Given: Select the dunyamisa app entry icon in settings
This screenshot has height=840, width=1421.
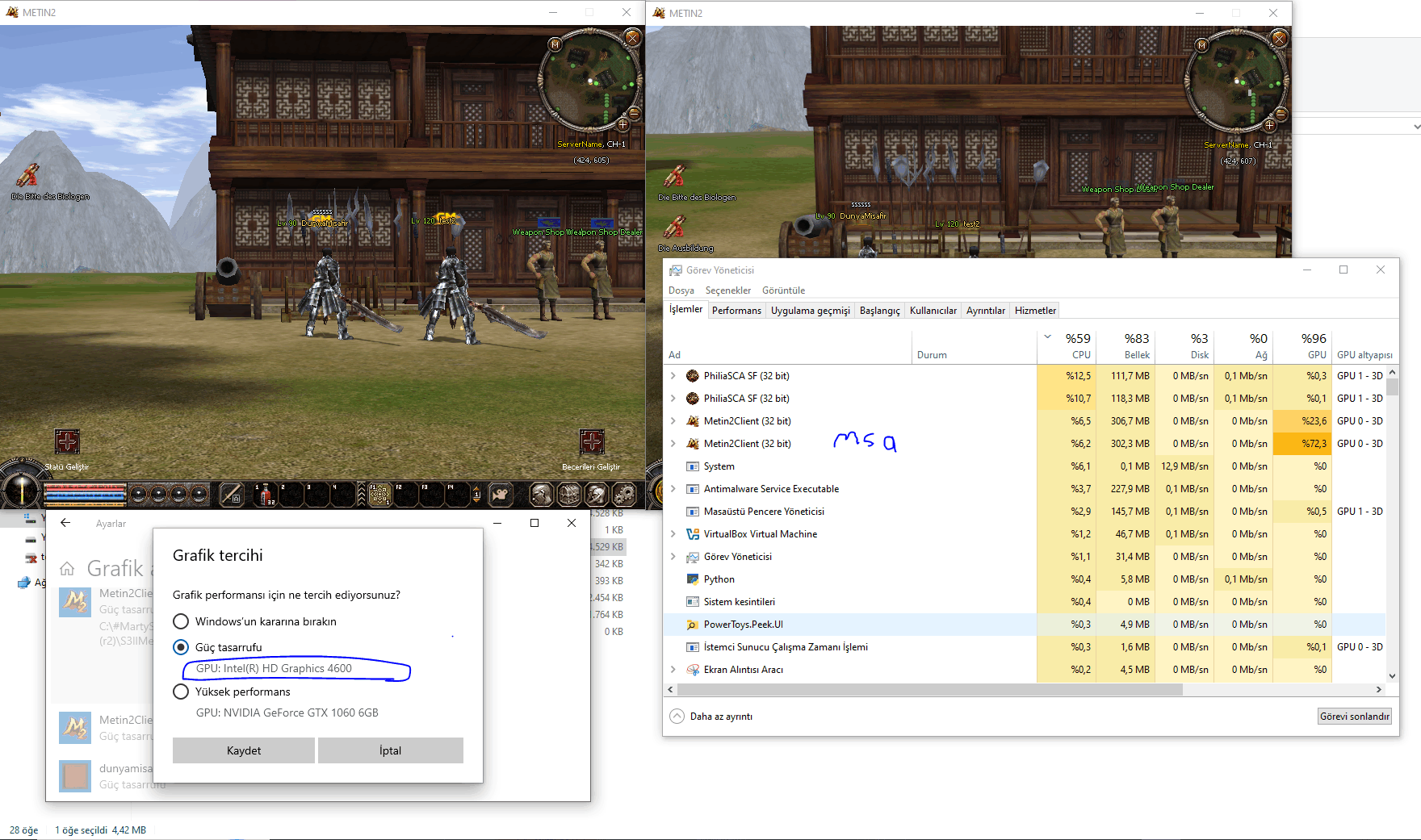Looking at the screenshot, I should point(75,776).
